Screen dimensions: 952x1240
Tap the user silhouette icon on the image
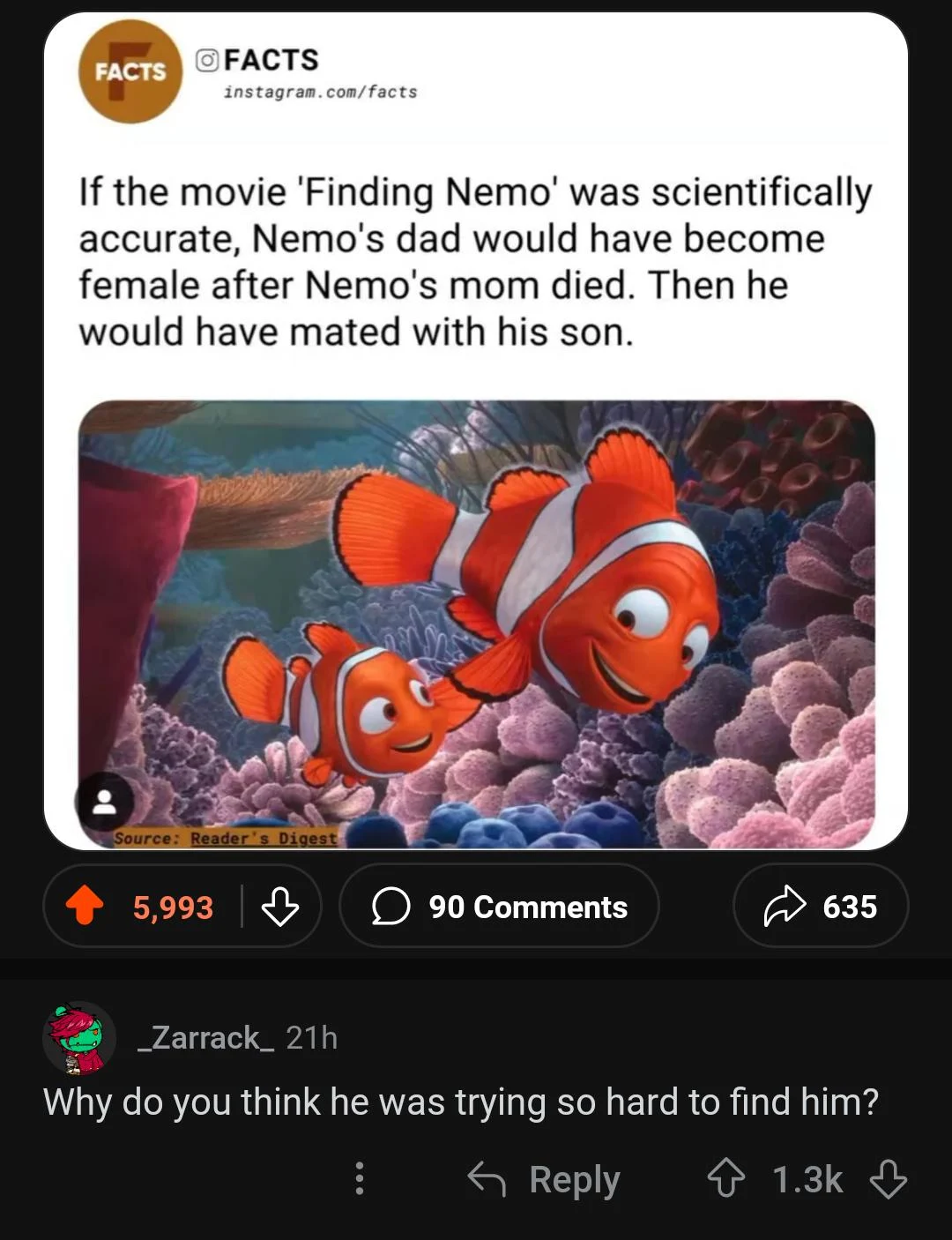coord(105,801)
